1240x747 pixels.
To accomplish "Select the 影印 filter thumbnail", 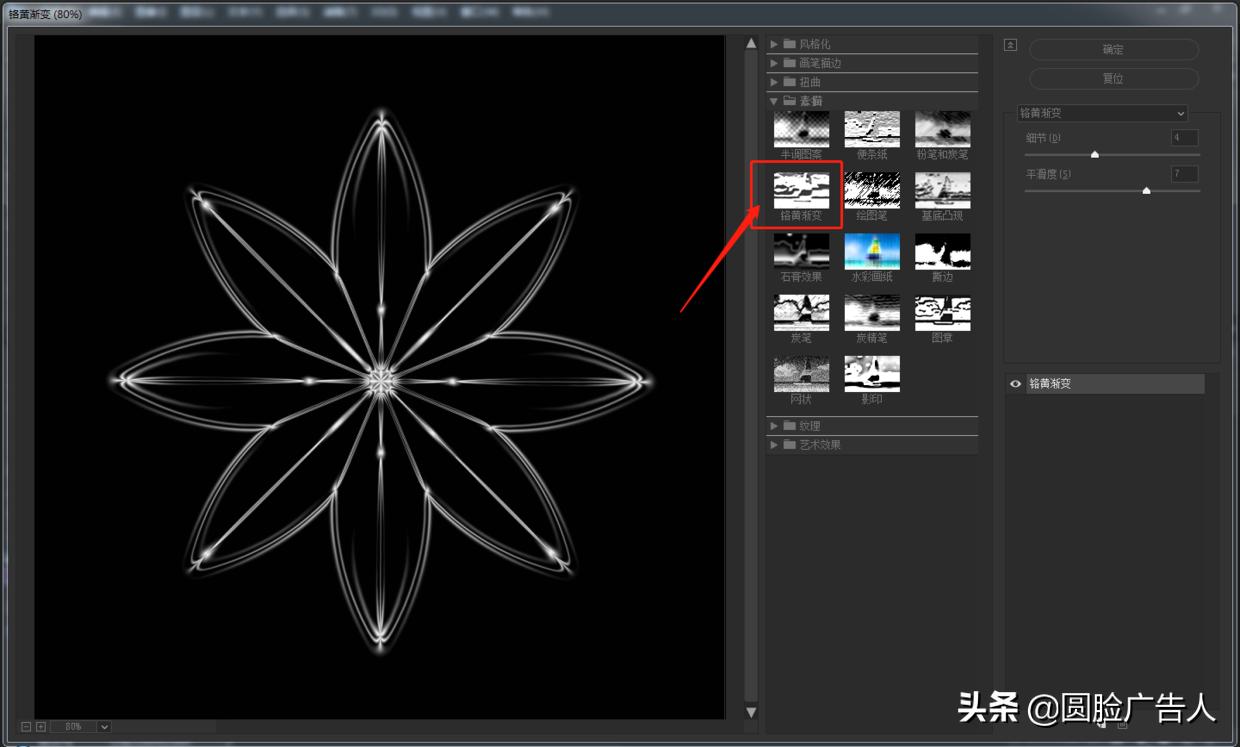I will coord(872,374).
